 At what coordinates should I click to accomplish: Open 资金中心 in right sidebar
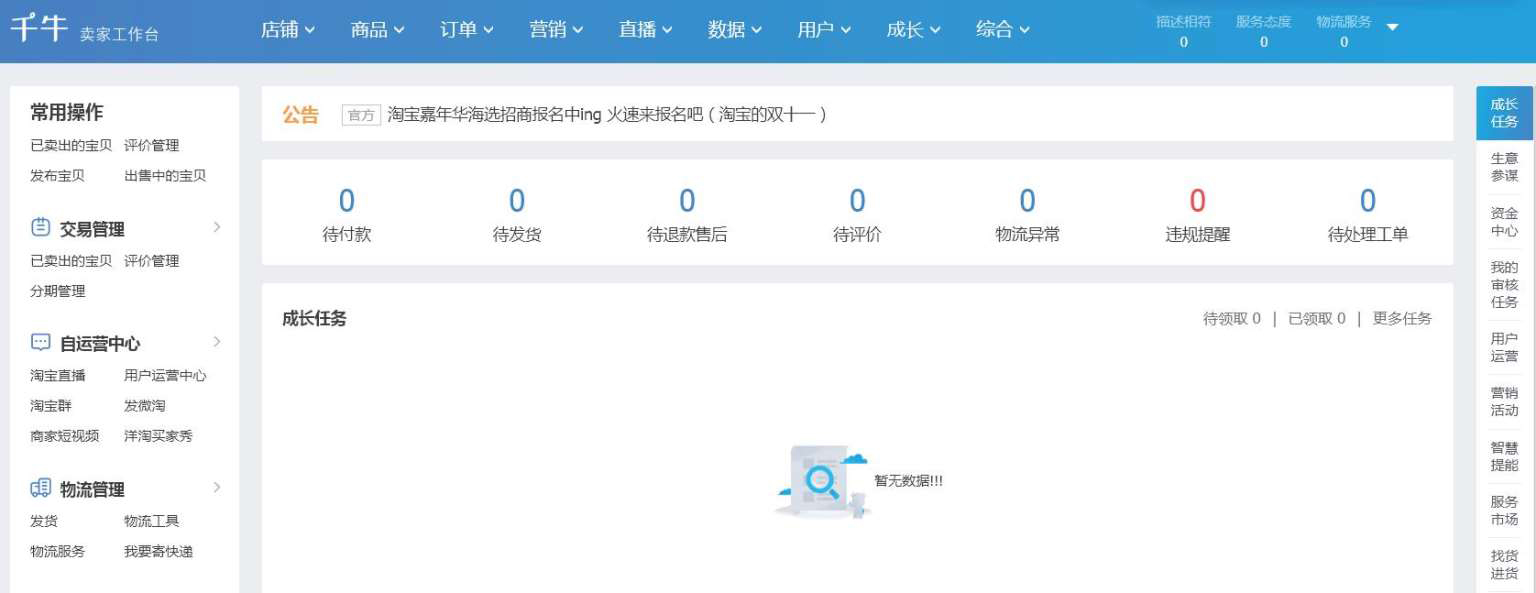point(1504,221)
